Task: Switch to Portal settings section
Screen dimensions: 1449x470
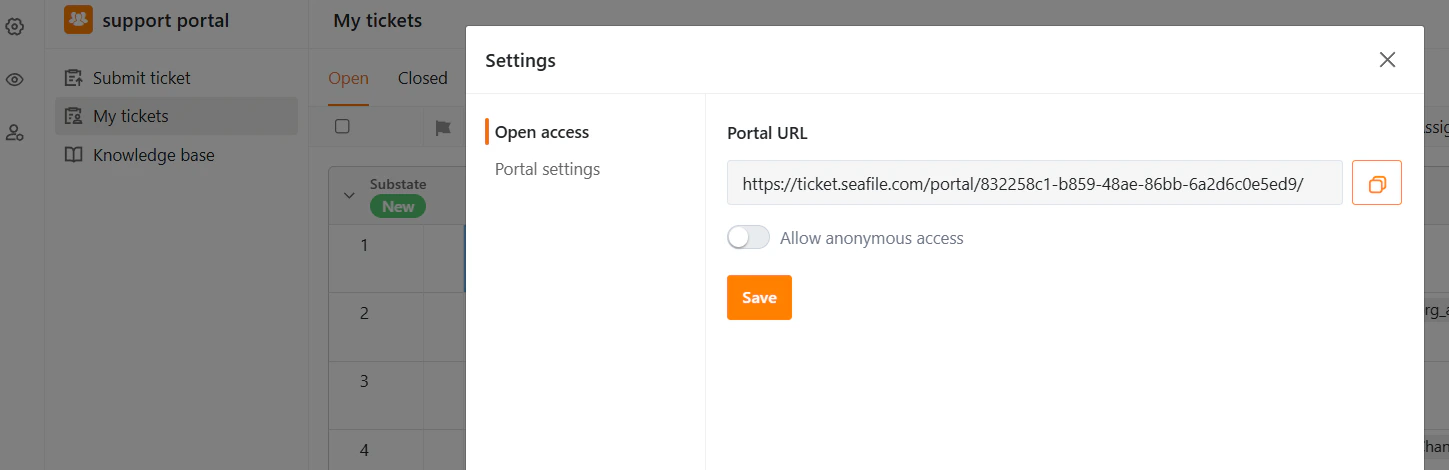Action: 547,169
